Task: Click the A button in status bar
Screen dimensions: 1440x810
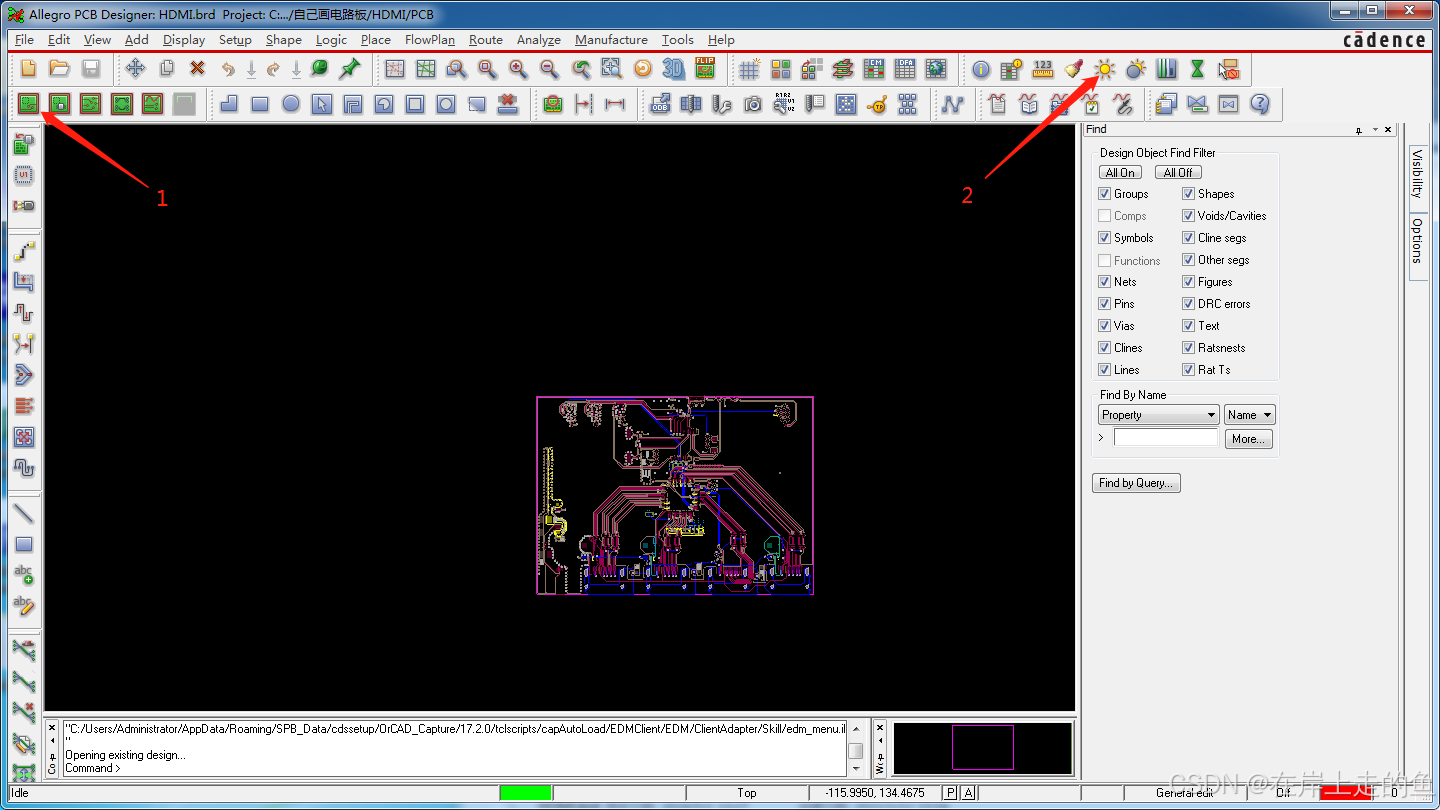Action: click(x=968, y=793)
